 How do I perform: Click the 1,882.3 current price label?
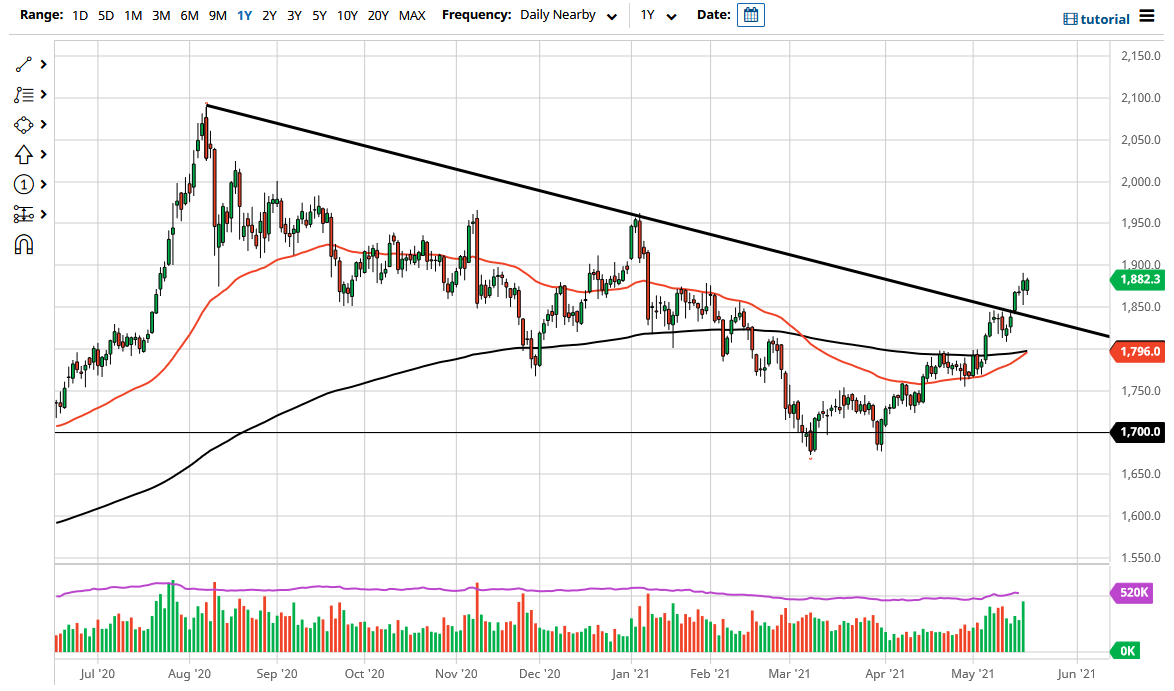point(1139,280)
